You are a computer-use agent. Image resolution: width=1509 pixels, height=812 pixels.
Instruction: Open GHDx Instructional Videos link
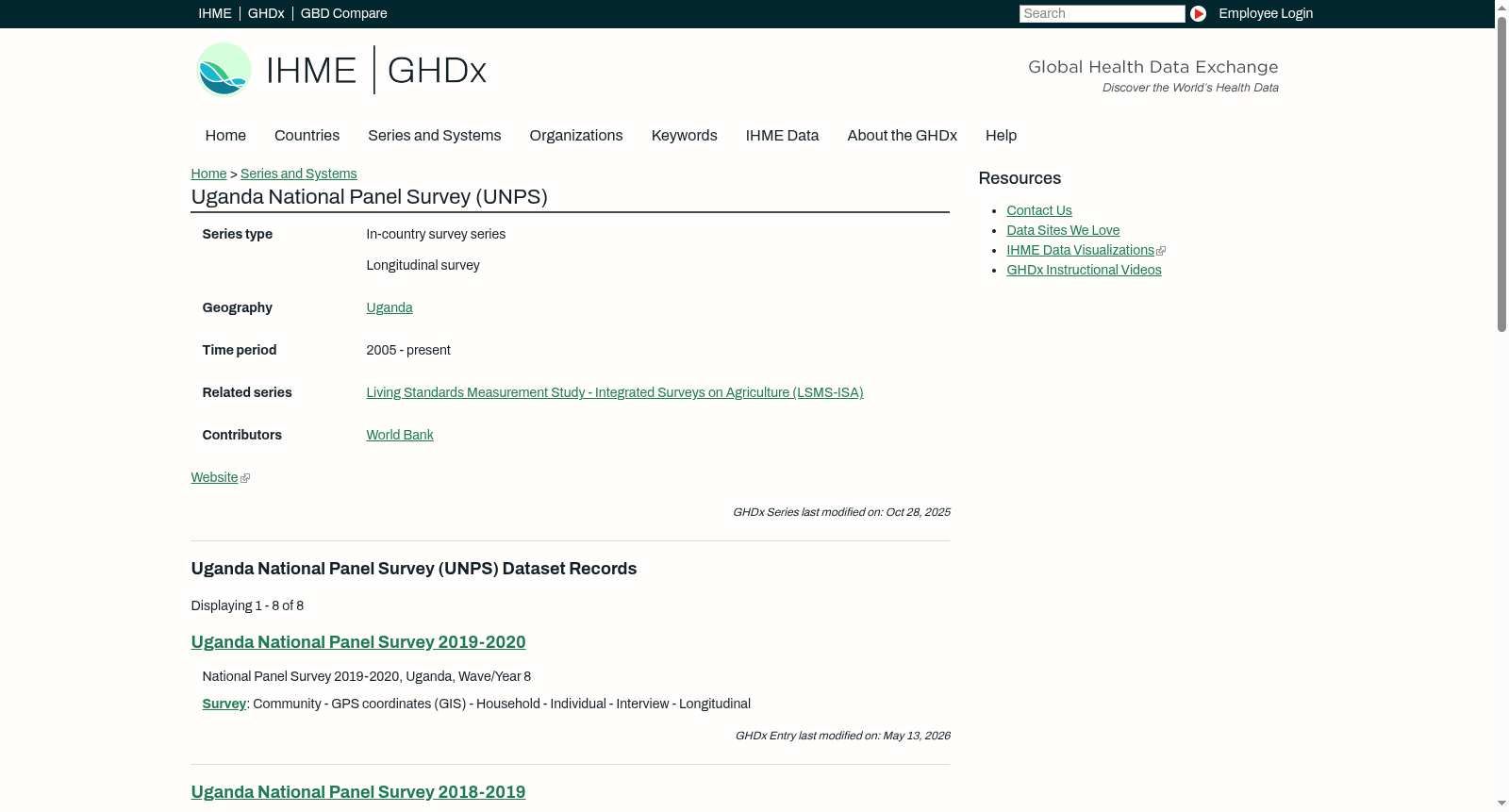tap(1084, 270)
